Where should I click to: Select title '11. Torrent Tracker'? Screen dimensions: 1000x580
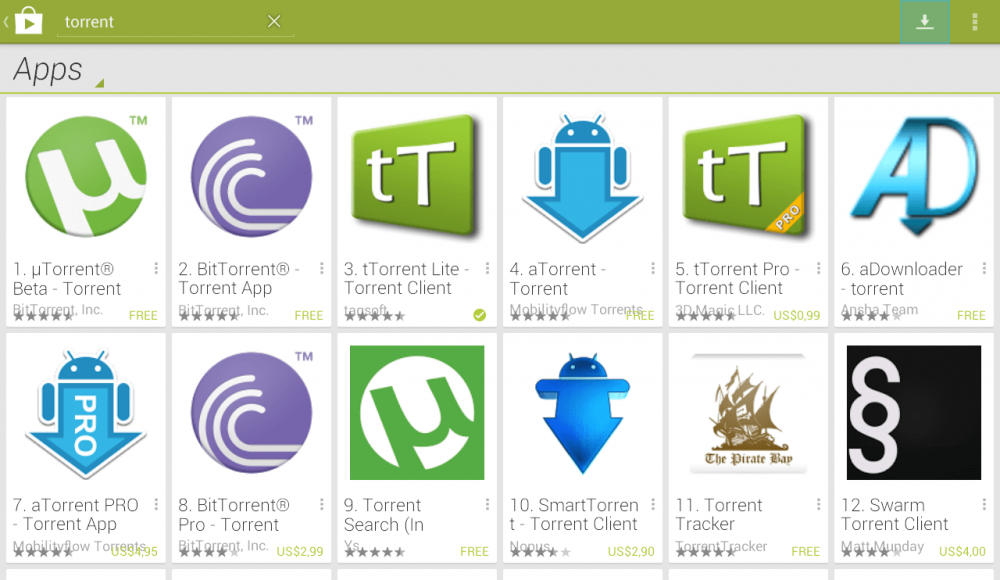(x=719, y=515)
